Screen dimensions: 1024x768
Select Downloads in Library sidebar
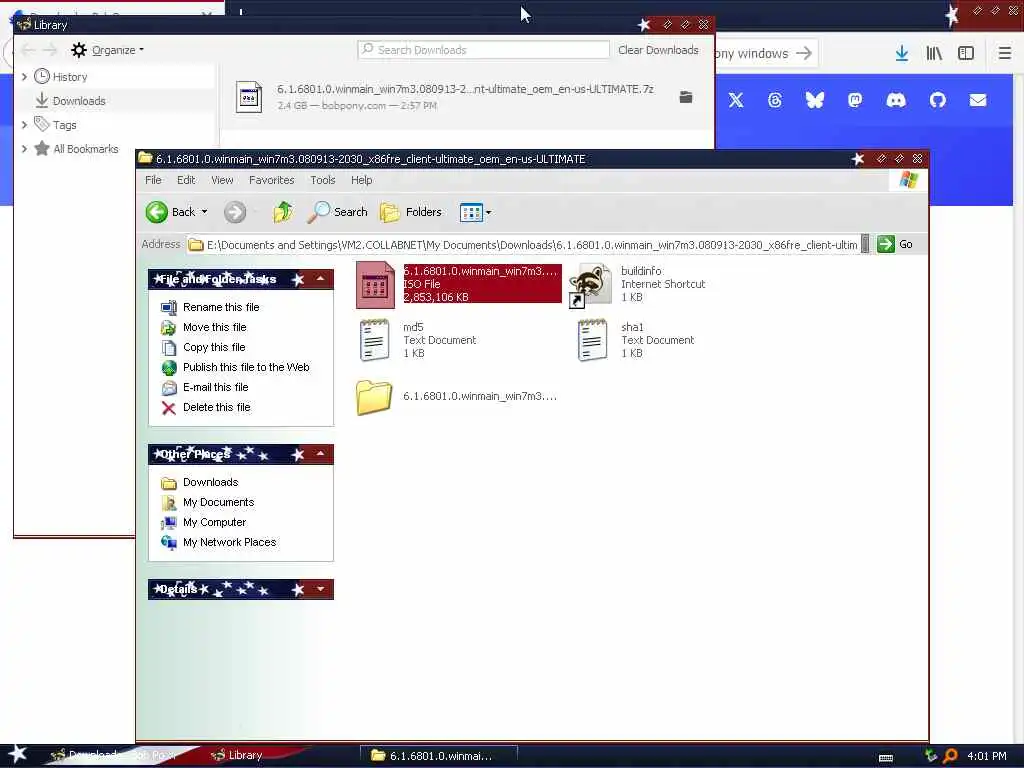coord(79,101)
